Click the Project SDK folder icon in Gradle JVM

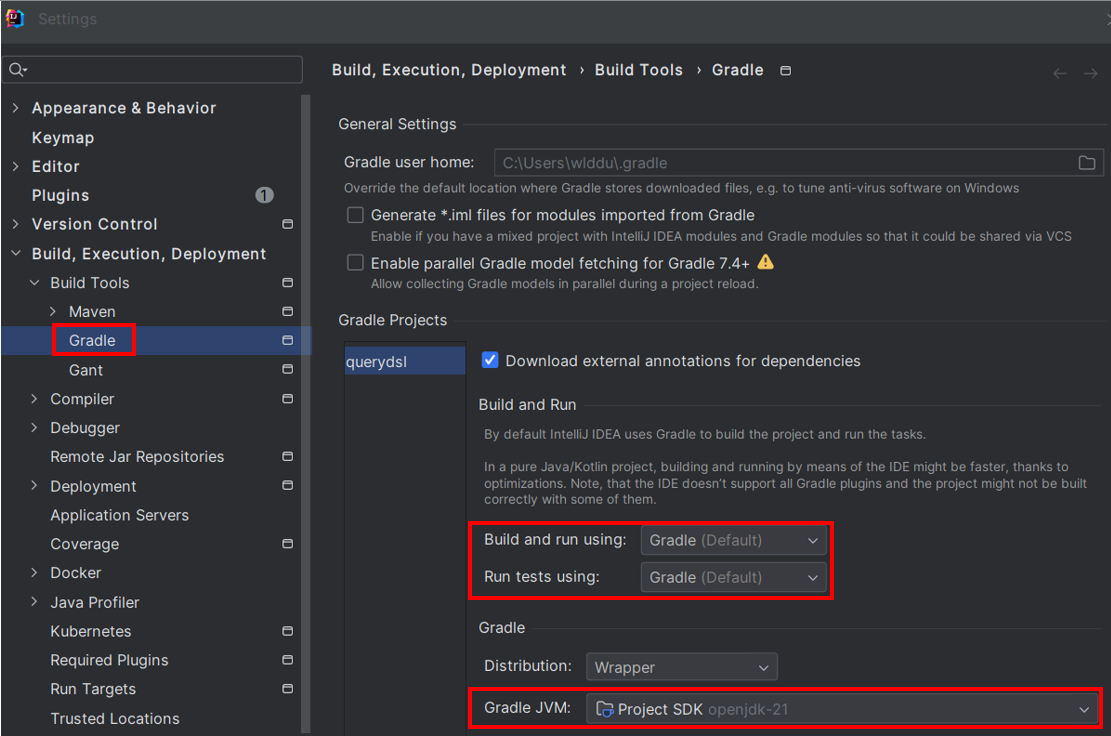[x=604, y=709]
